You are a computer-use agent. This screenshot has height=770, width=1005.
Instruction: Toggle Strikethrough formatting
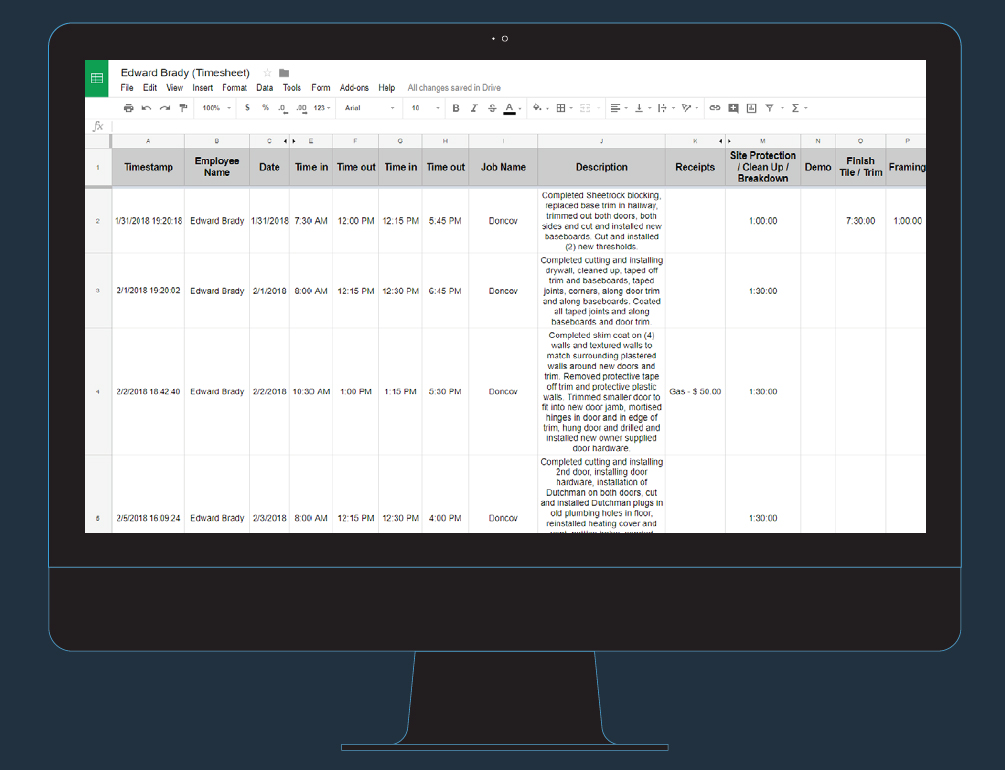pyautogui.click(x=491, y=108)
